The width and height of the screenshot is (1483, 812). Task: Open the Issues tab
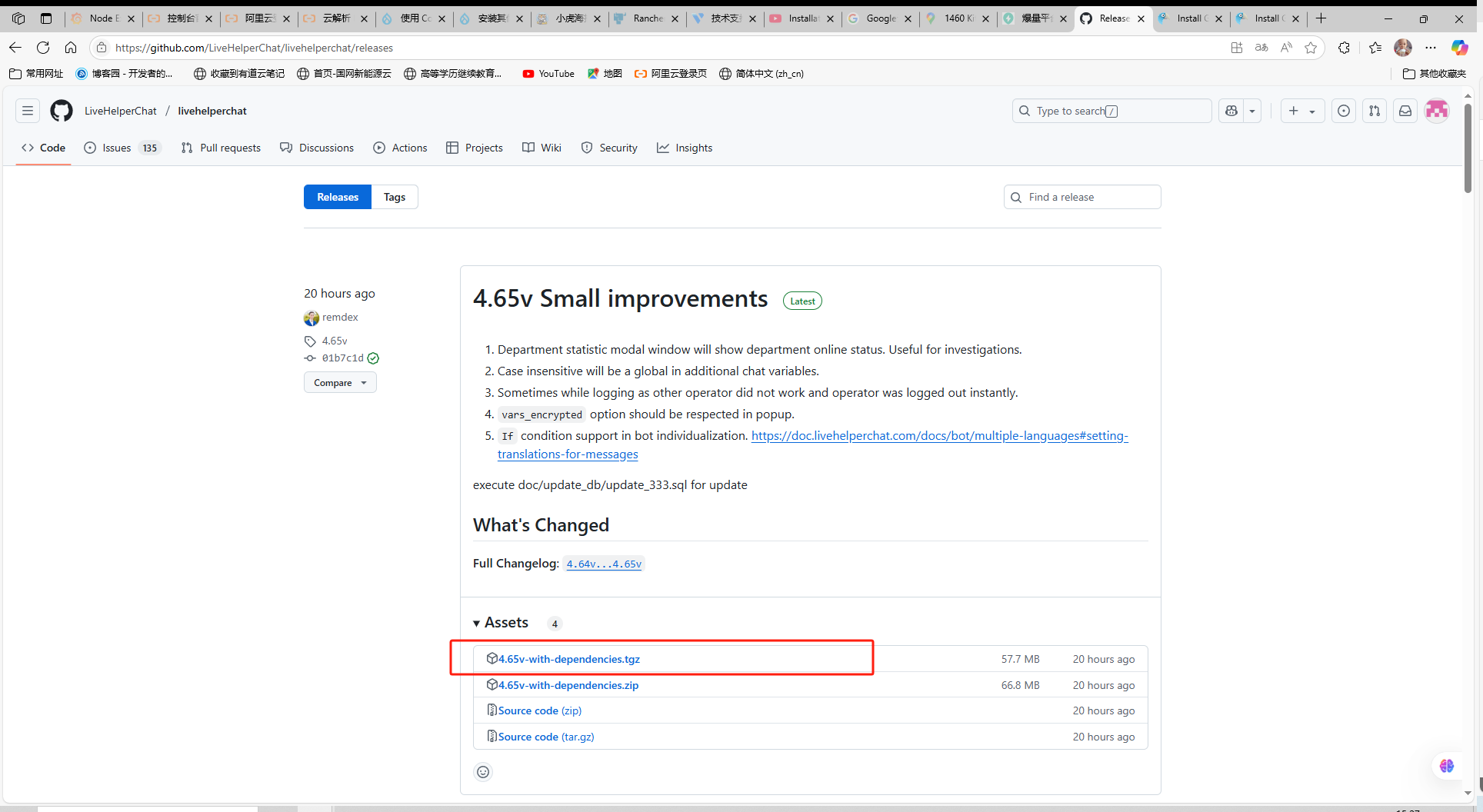click(122, 148)
